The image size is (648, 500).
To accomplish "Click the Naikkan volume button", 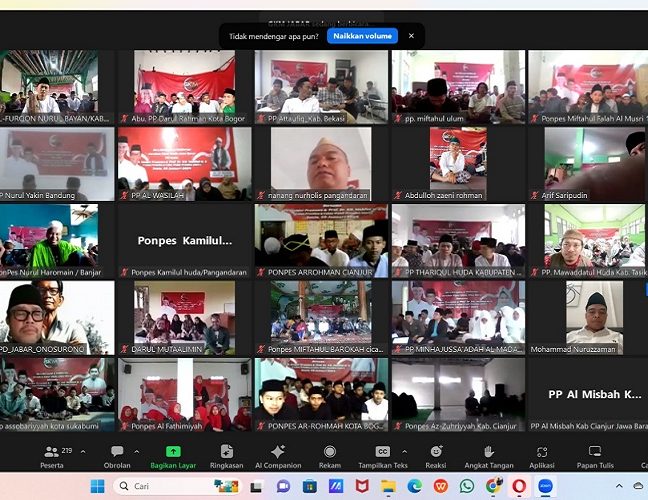I will coord(362,36).
